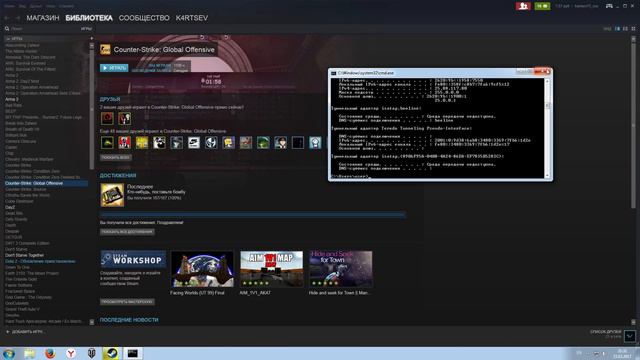
Task: Select the grid view mode icon
Action: (633, 29)
